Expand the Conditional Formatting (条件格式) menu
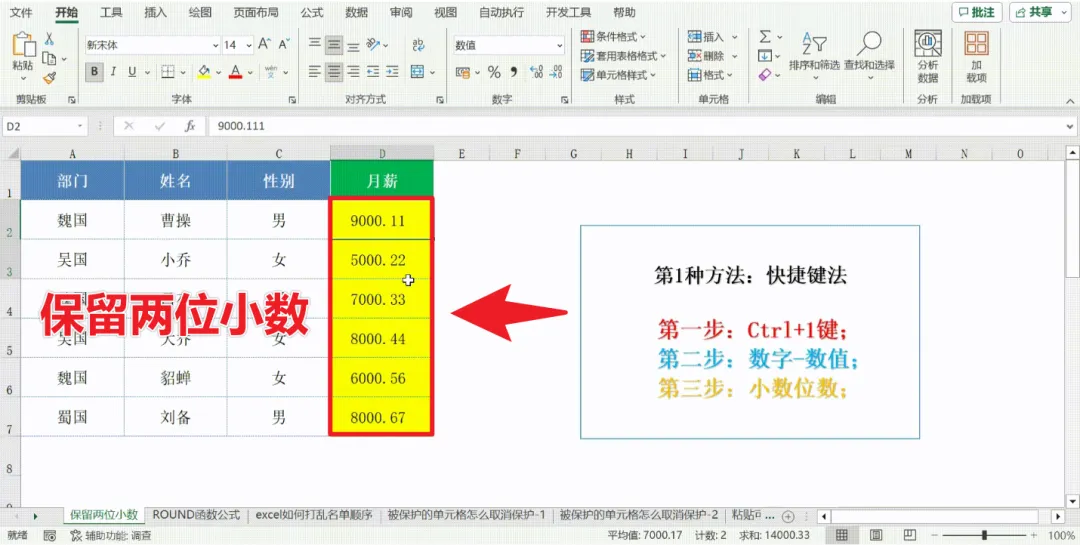 pyautogui.click(x=614, y=37)
